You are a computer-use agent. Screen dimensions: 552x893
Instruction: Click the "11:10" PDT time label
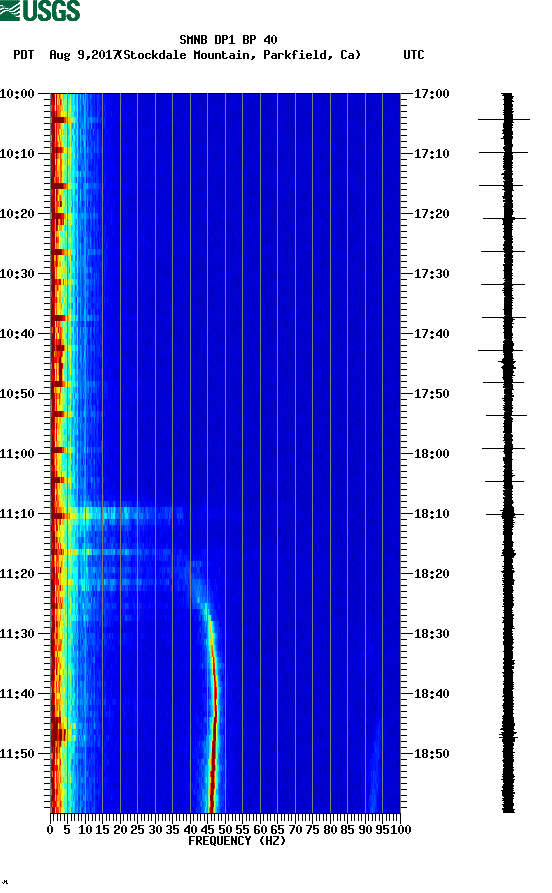point(17,513)
